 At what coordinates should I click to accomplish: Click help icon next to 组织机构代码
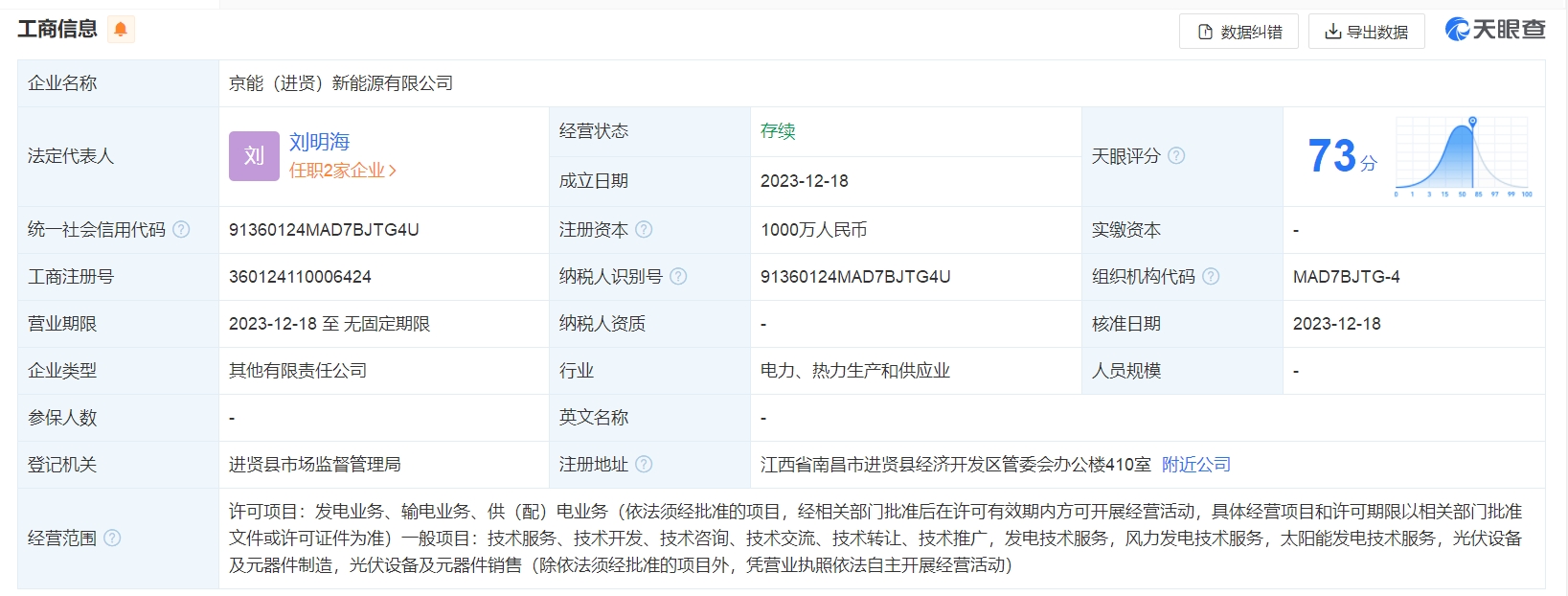click(x=1211, y=277)
